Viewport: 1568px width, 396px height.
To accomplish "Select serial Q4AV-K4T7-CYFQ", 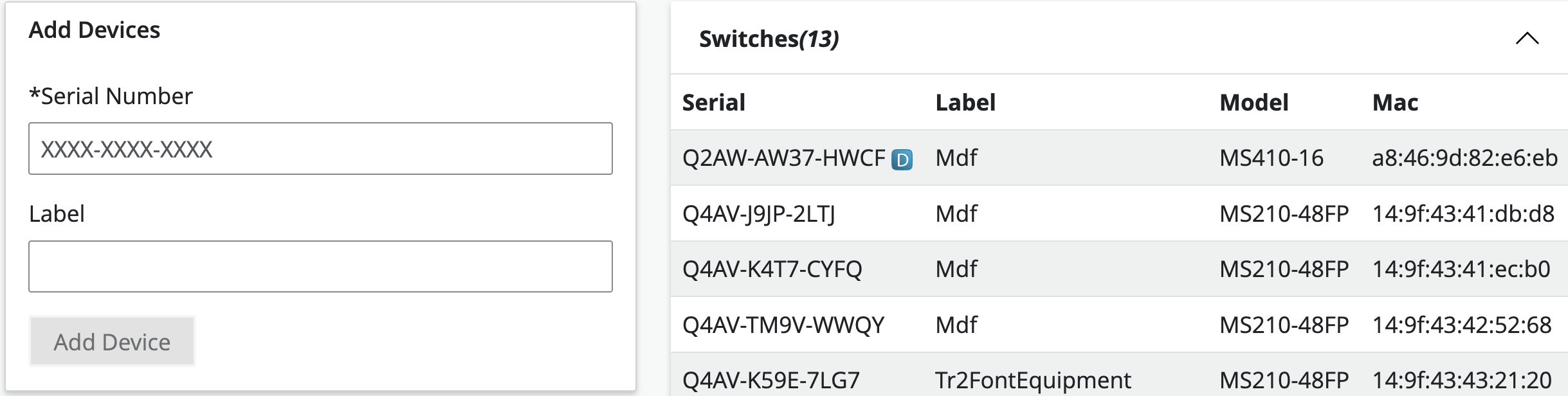I will [772, 269].
